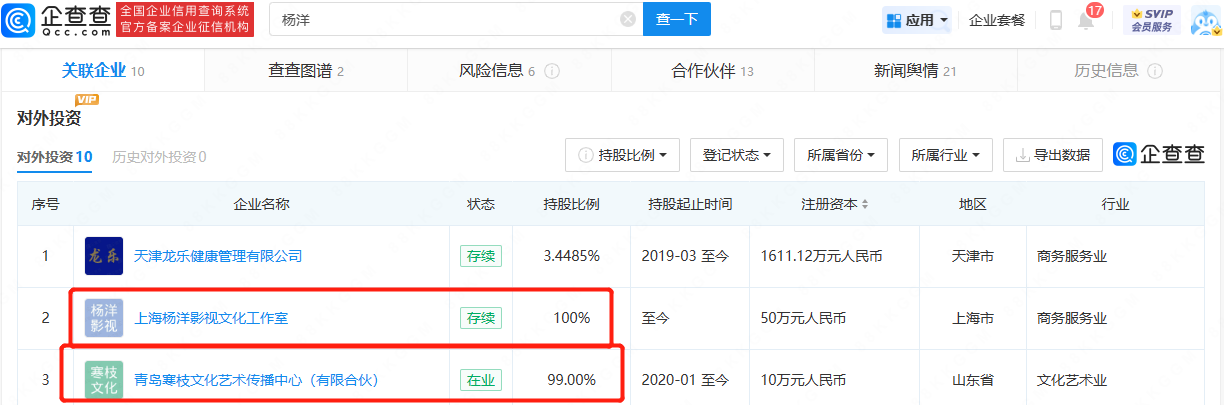Click the 杨洋影视 company logo thumbnail
This screenshot has height=405, width=1224.
coord(104,318)
